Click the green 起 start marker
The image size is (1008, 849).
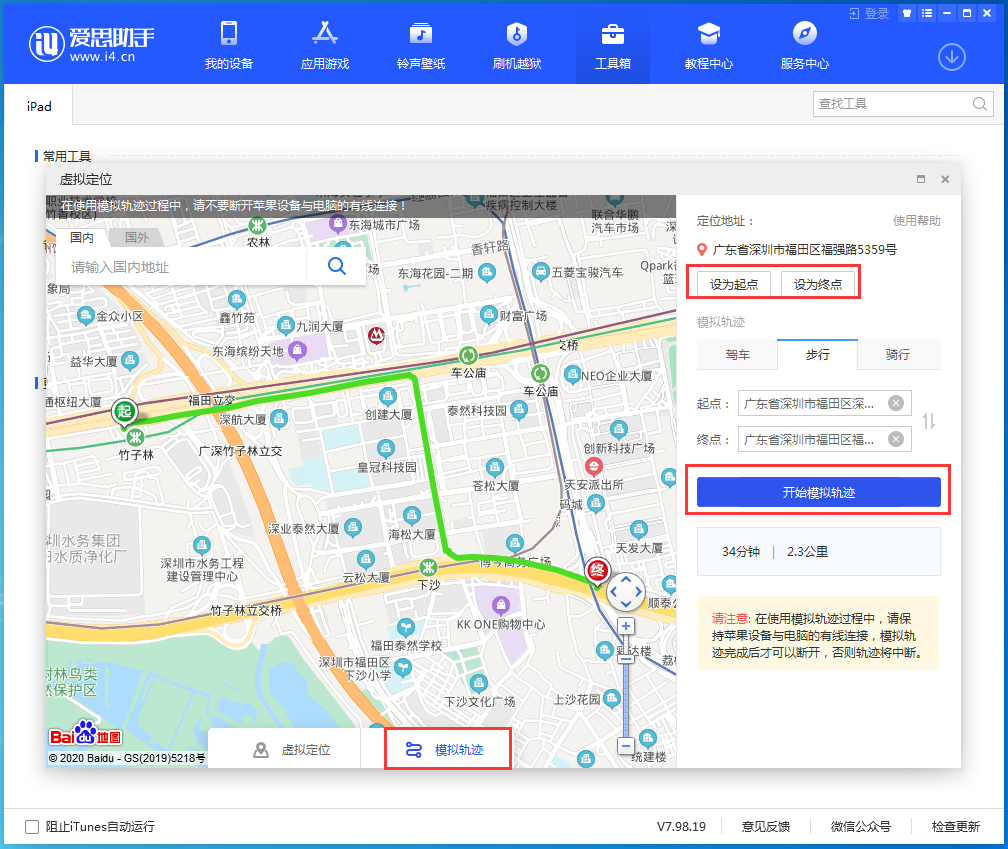[124, 412]
